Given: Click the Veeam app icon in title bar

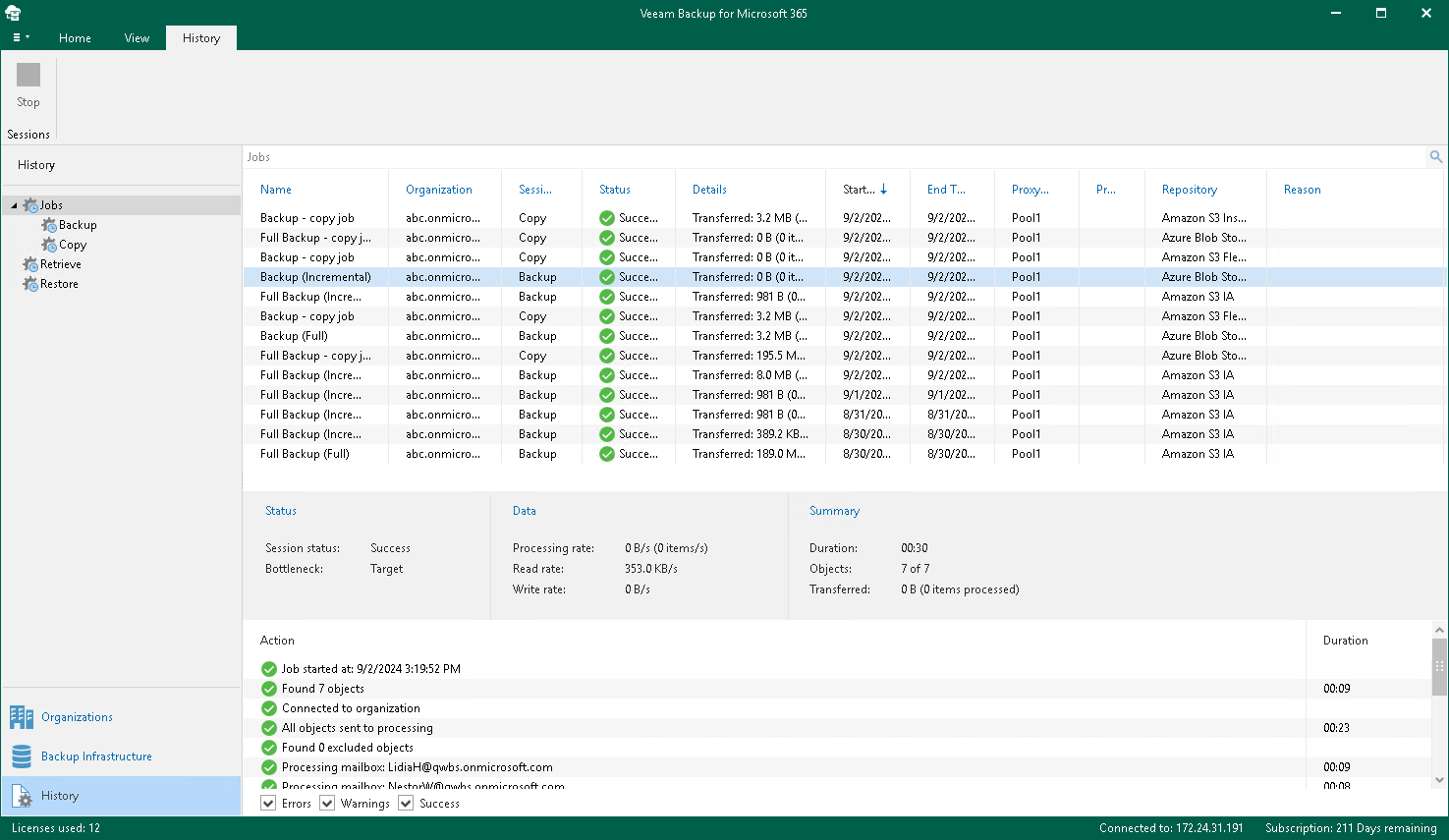Looking at the screenshot, I should [x=13, y=13].
